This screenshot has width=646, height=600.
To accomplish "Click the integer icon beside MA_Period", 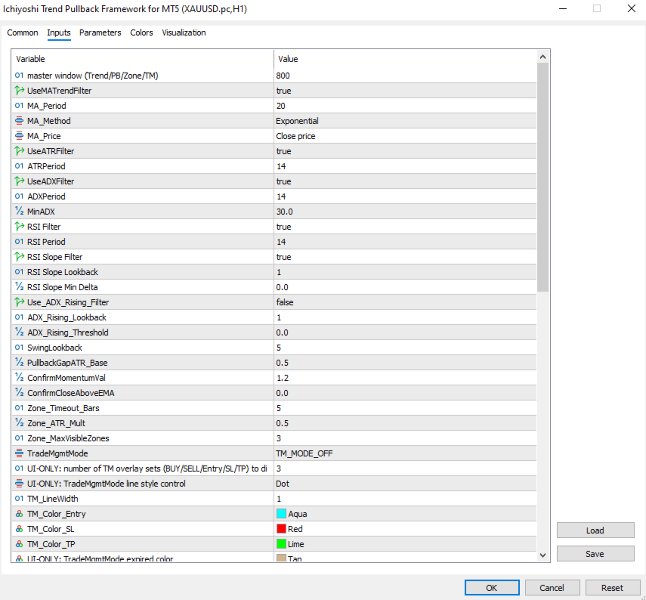I will tap(19, 106).
